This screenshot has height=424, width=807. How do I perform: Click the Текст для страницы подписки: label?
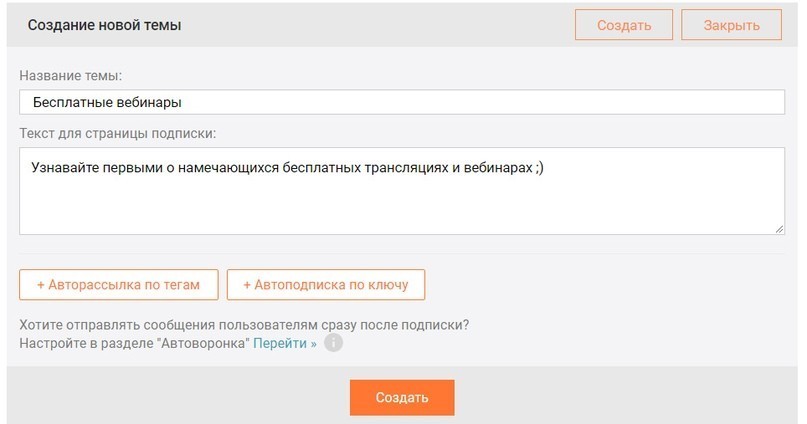pyautogui.click(x=118, y=133)
